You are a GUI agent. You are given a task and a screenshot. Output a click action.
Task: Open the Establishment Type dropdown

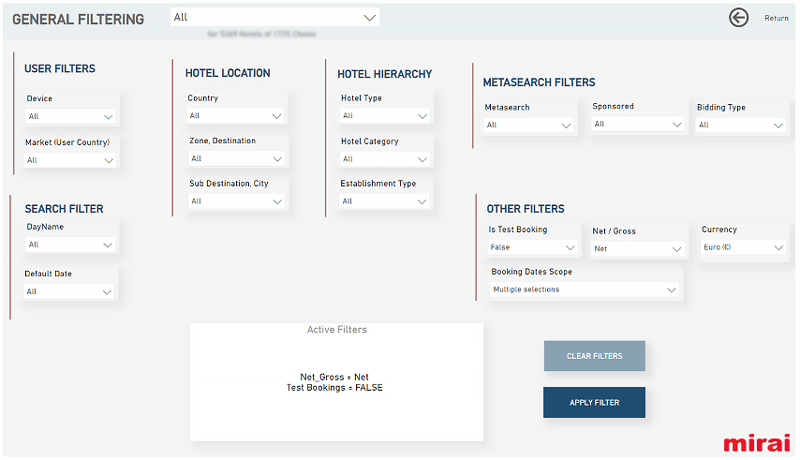tap(384, 201)
